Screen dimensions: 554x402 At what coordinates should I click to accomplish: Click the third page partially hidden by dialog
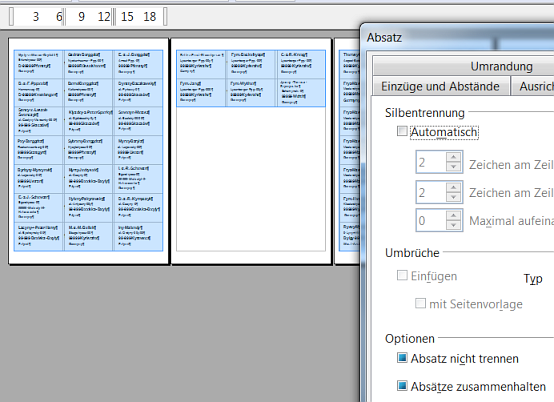(347, 151)
